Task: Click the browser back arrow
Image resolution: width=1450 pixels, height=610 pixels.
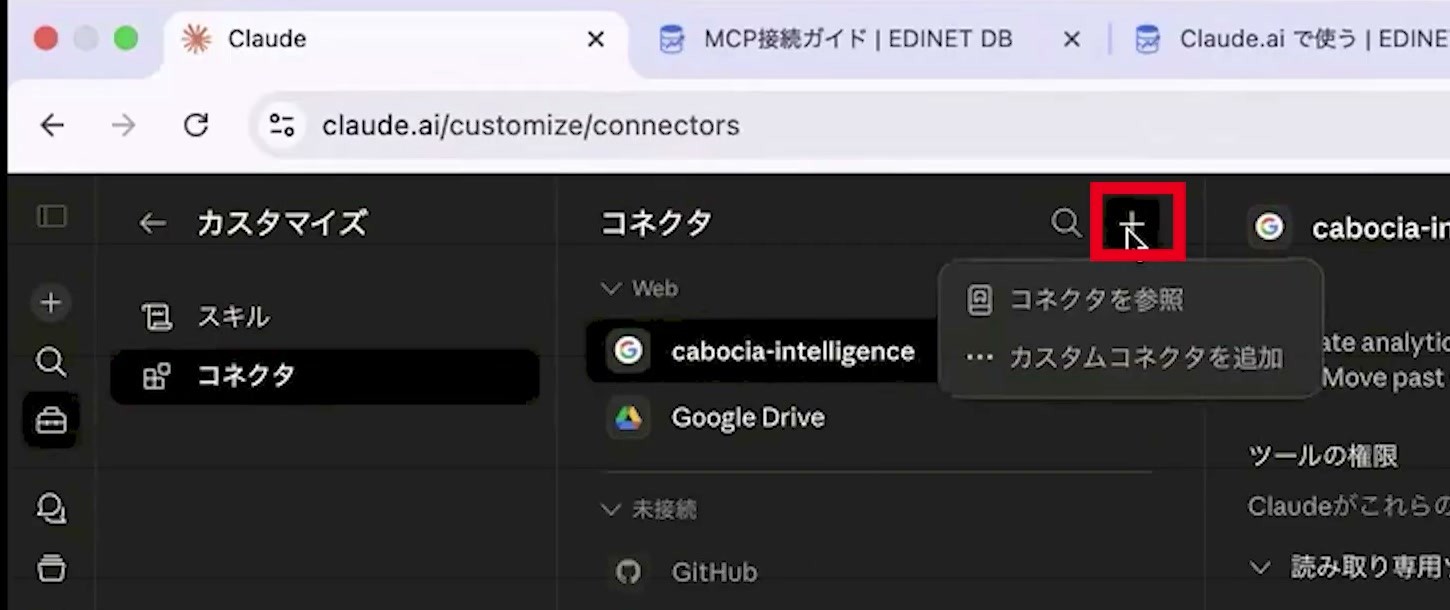Action: (x=52, y=125)
